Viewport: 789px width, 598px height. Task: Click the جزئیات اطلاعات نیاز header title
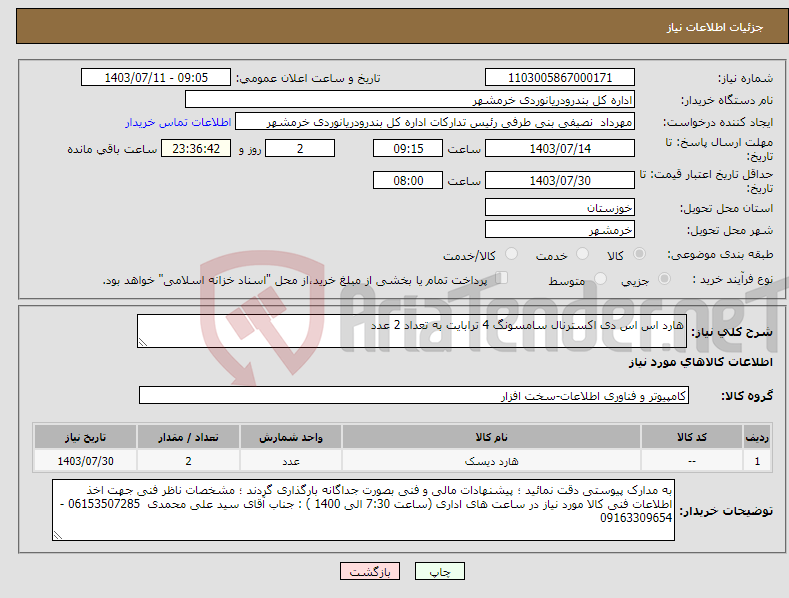pos(715,27)
